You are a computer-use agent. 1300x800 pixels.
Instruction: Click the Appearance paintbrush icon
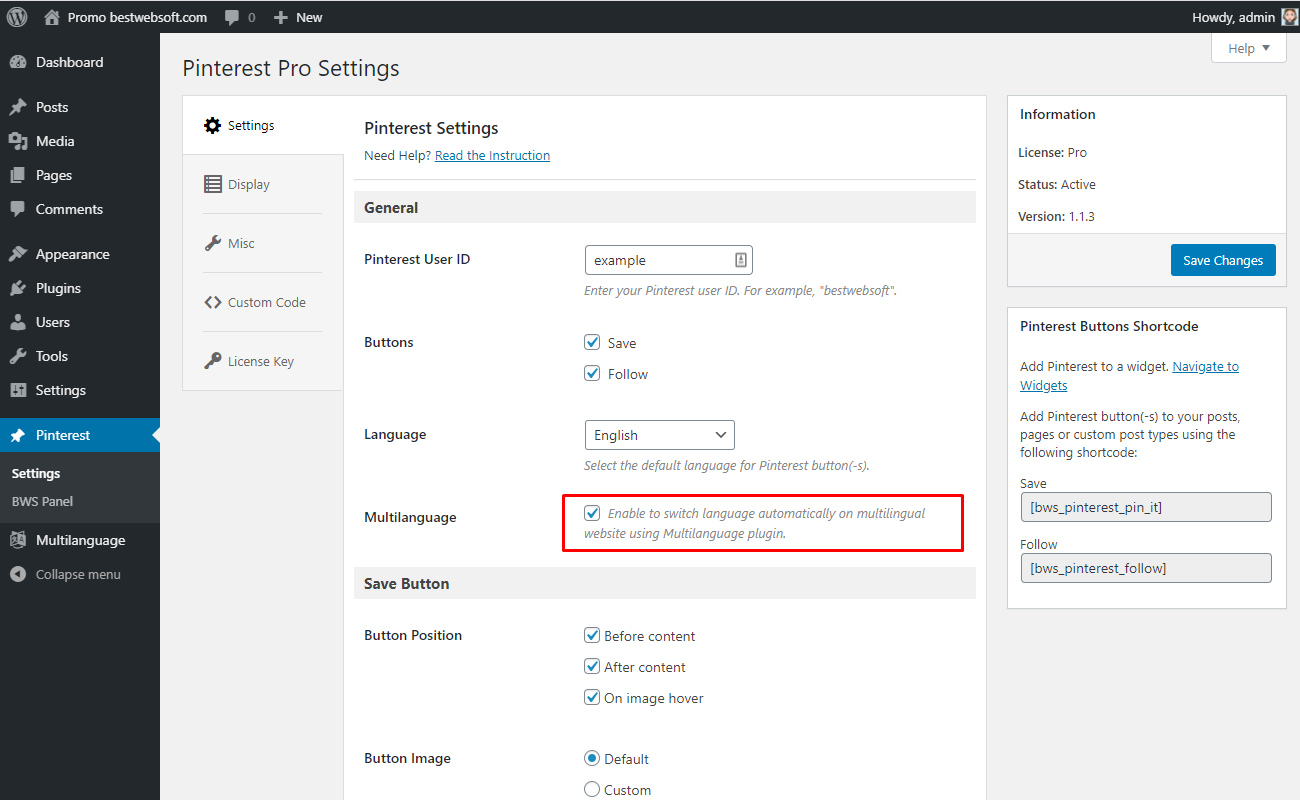tap(18, 254)
